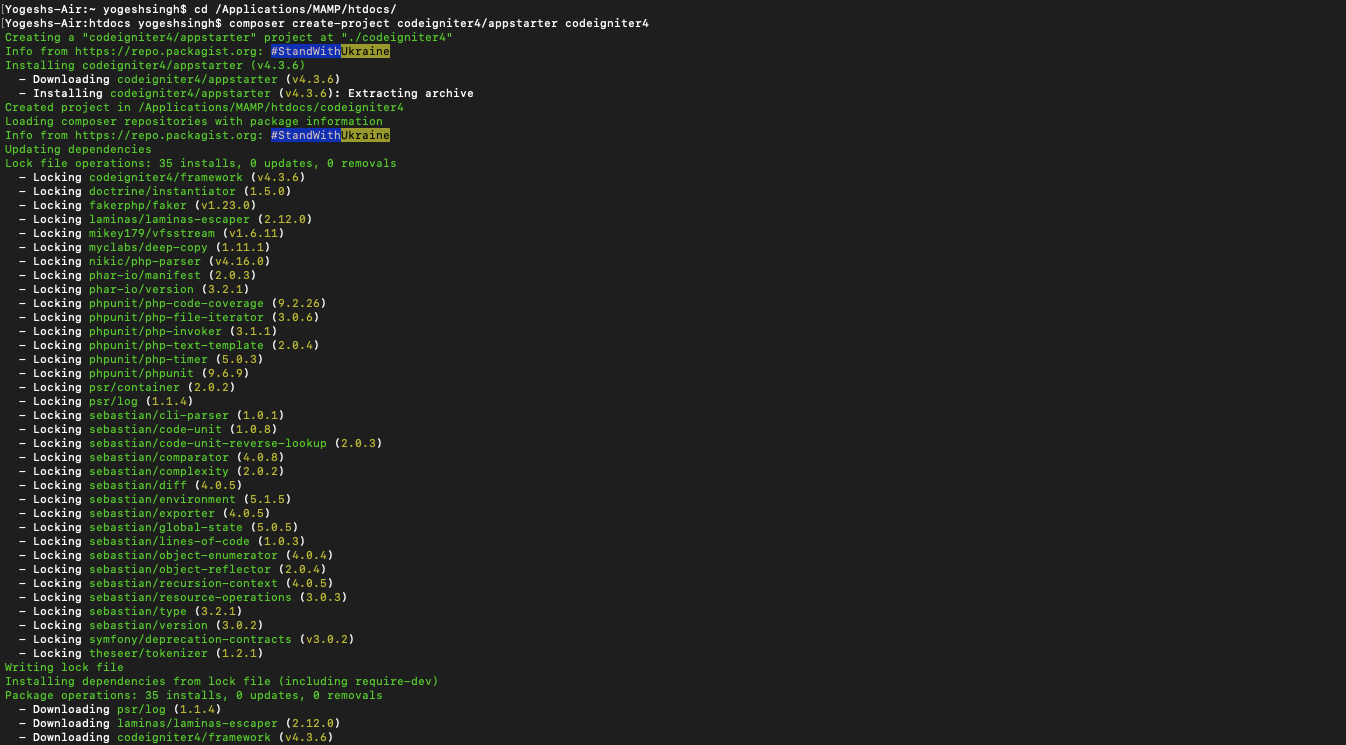Viewport: 1346px width, 745px height.
Task: Click psr/log in the Locking list
Action: click(114, 401)
